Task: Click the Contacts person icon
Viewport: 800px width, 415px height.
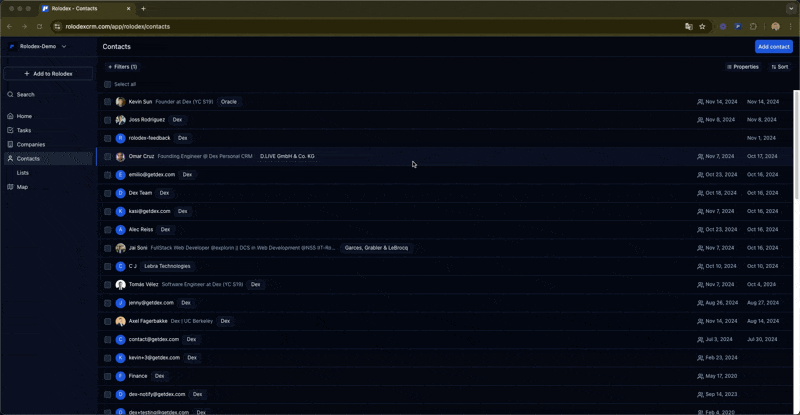Action: coord(10,159)
